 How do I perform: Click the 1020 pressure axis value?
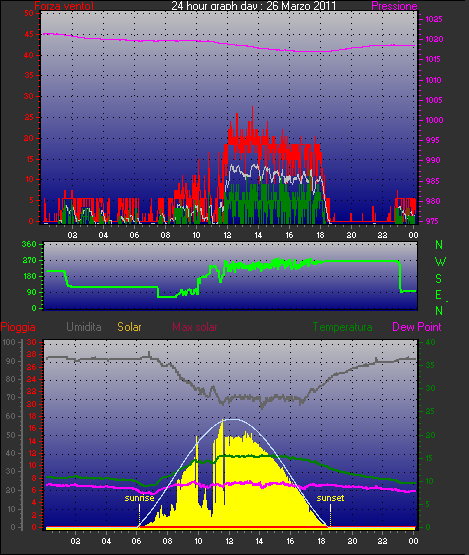[x=434, y=39]
